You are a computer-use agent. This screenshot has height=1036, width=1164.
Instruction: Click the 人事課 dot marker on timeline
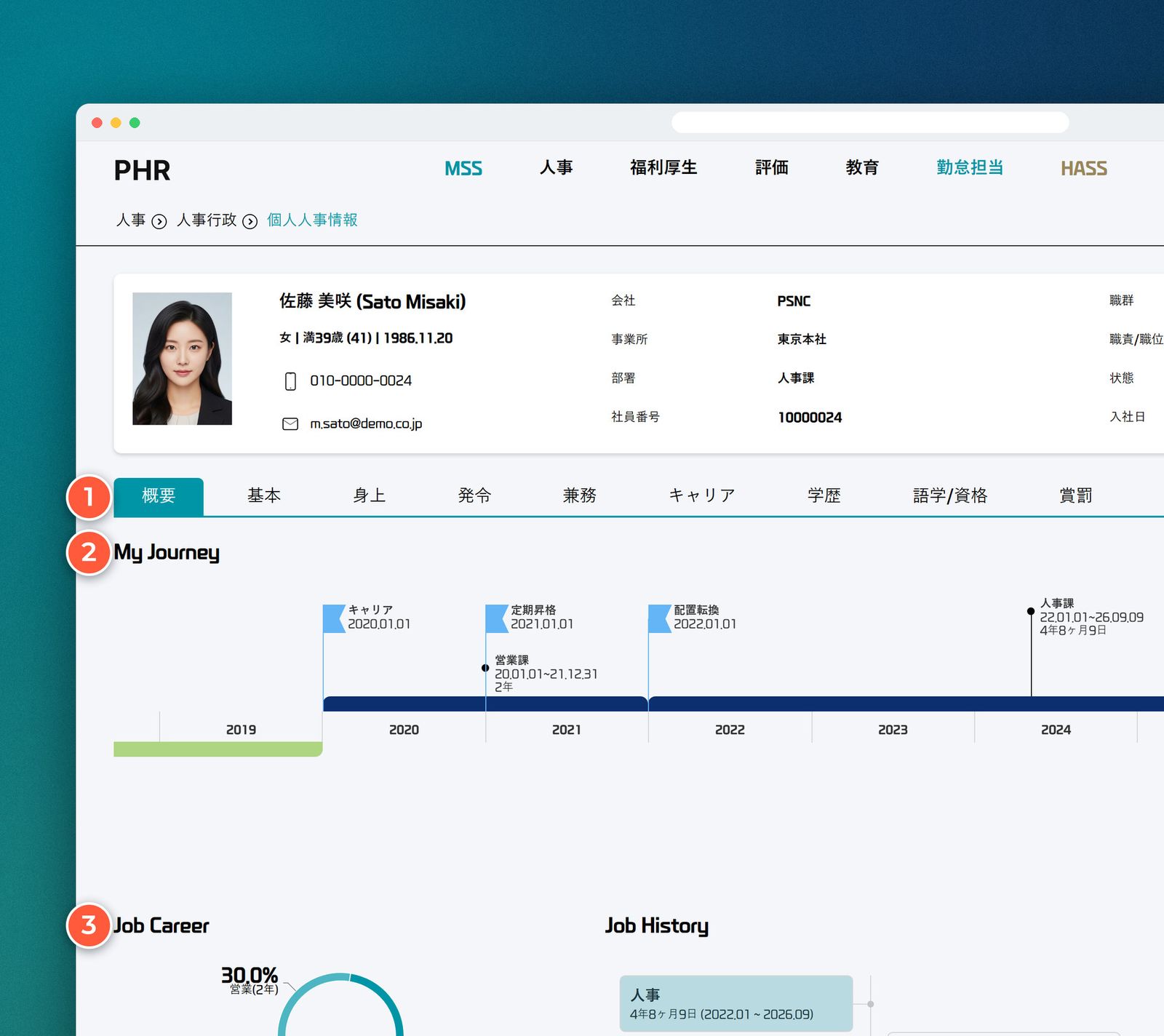[1031, 611]
